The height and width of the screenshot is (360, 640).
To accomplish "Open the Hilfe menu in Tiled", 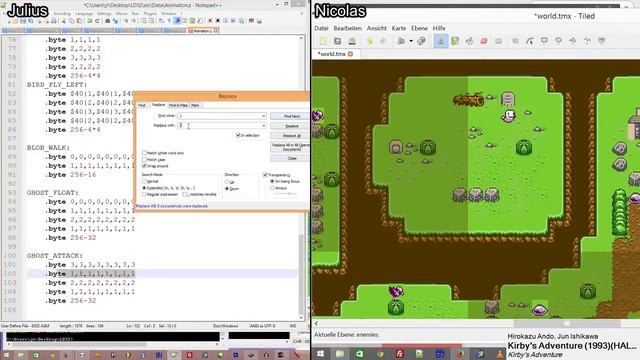I will pos(439,28).
